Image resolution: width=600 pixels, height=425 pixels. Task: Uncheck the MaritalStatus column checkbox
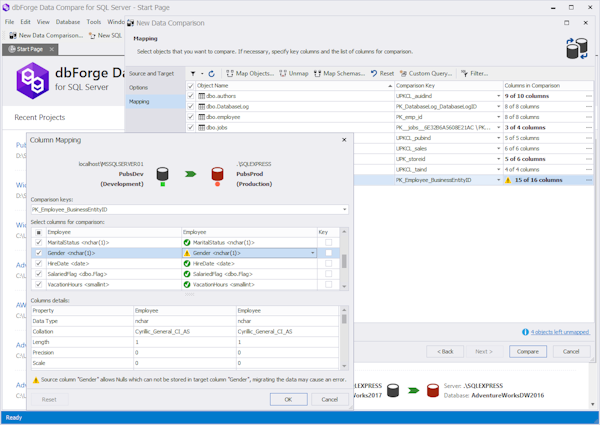(x=39, y=243)
